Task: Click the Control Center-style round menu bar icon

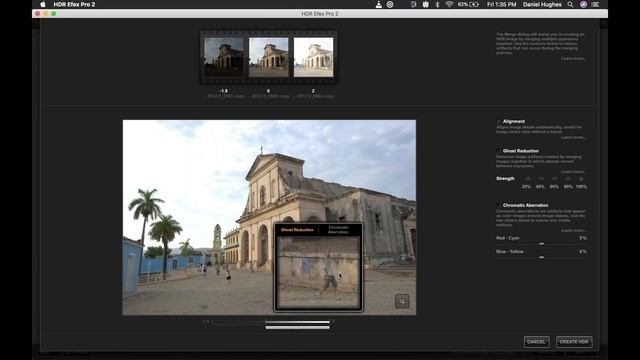Action: pos(390,4)
